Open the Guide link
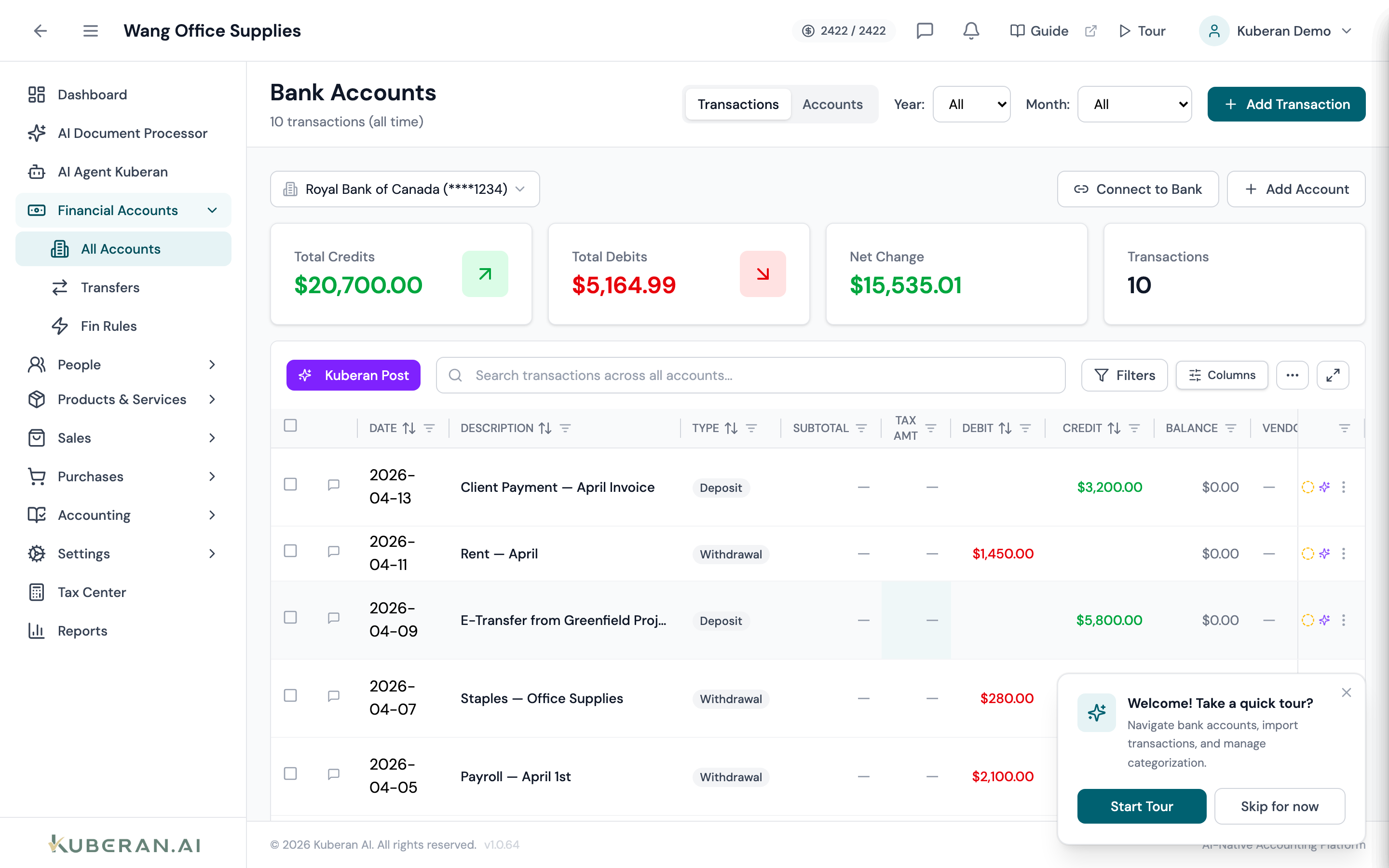 coord(1039,31)
